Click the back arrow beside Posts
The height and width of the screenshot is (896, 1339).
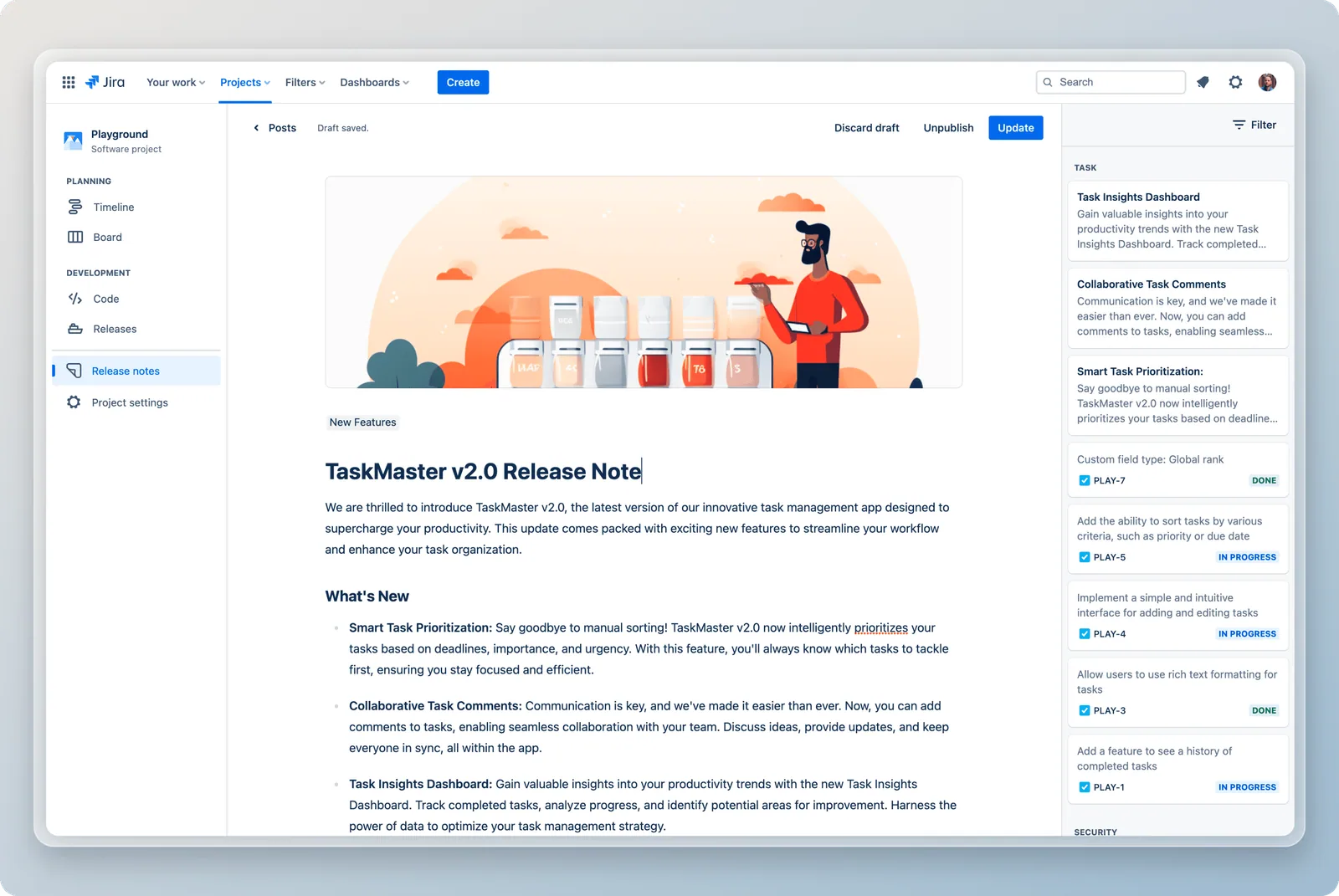pyautogui.click(x=256, y=128)
